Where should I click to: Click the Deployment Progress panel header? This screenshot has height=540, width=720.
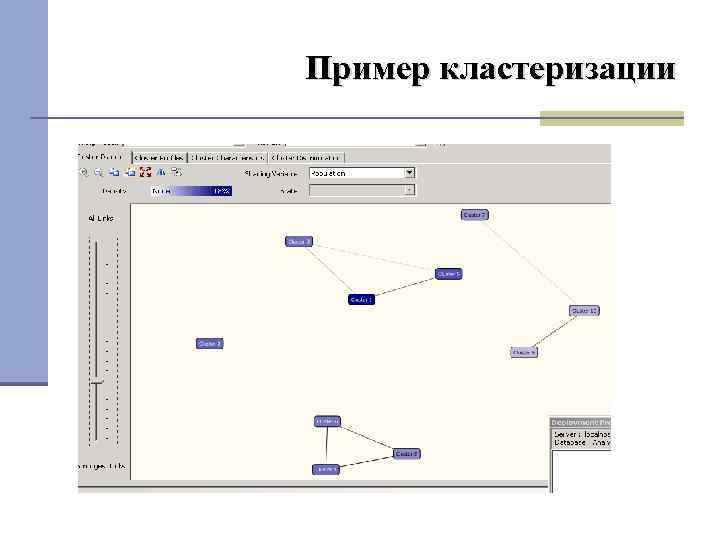[580, 422]
